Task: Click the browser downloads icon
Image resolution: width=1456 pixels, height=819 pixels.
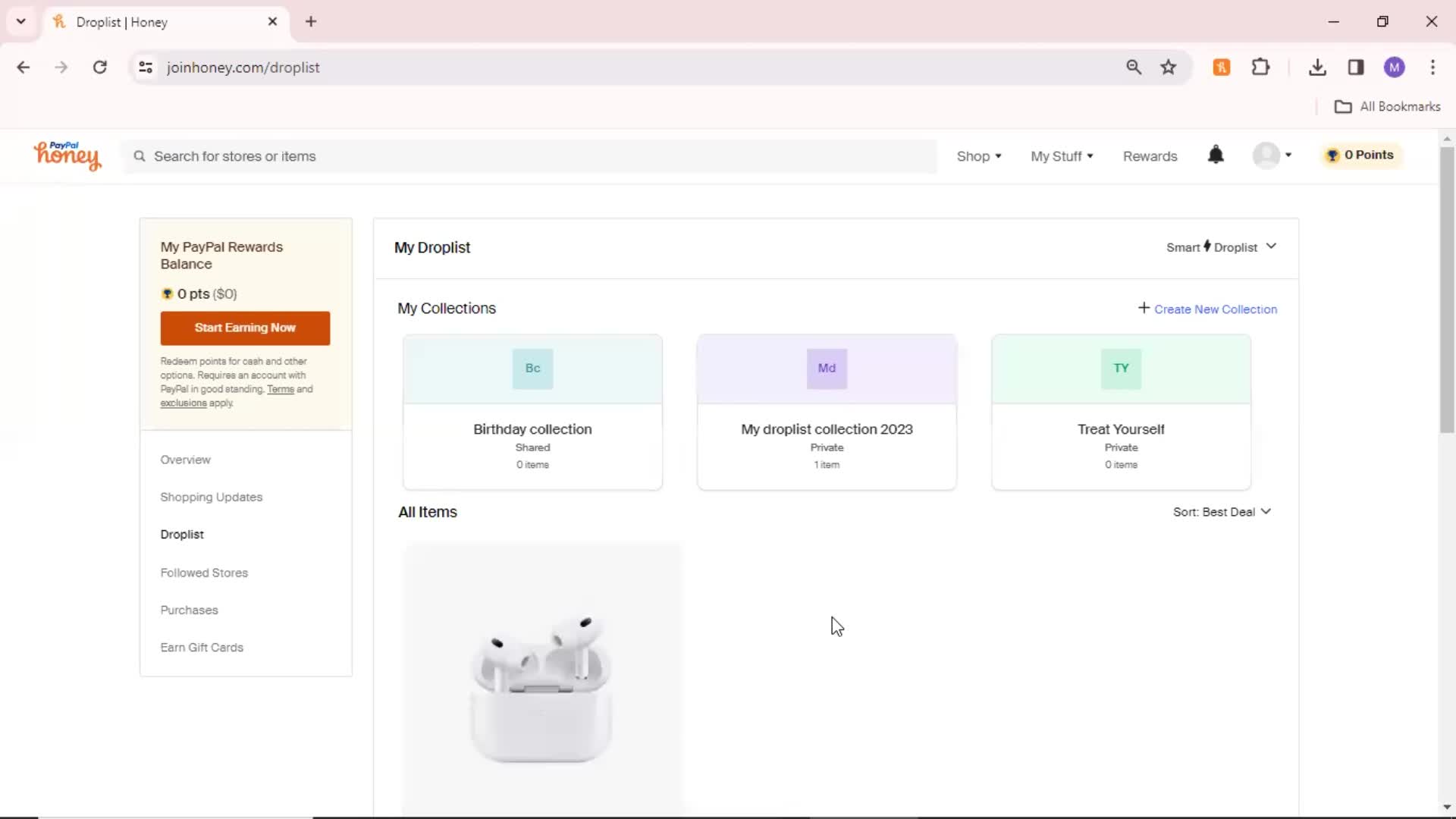Action: click(x=1318, y=67)
